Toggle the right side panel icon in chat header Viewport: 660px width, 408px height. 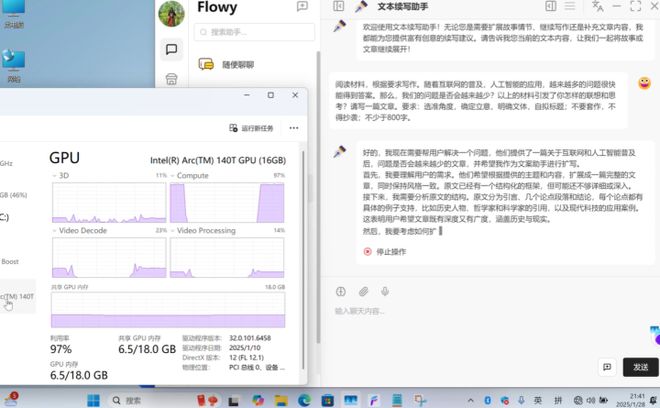(x=551, y=6)
